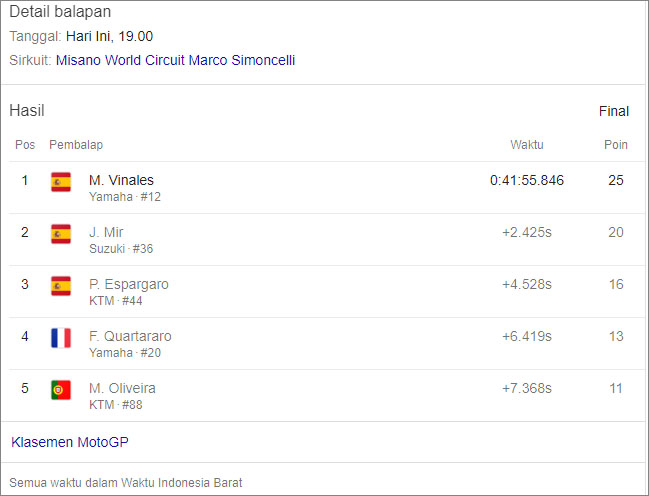The image size is (649, 496).
Task: Select rider F. Quartararo
Action: 130,336
